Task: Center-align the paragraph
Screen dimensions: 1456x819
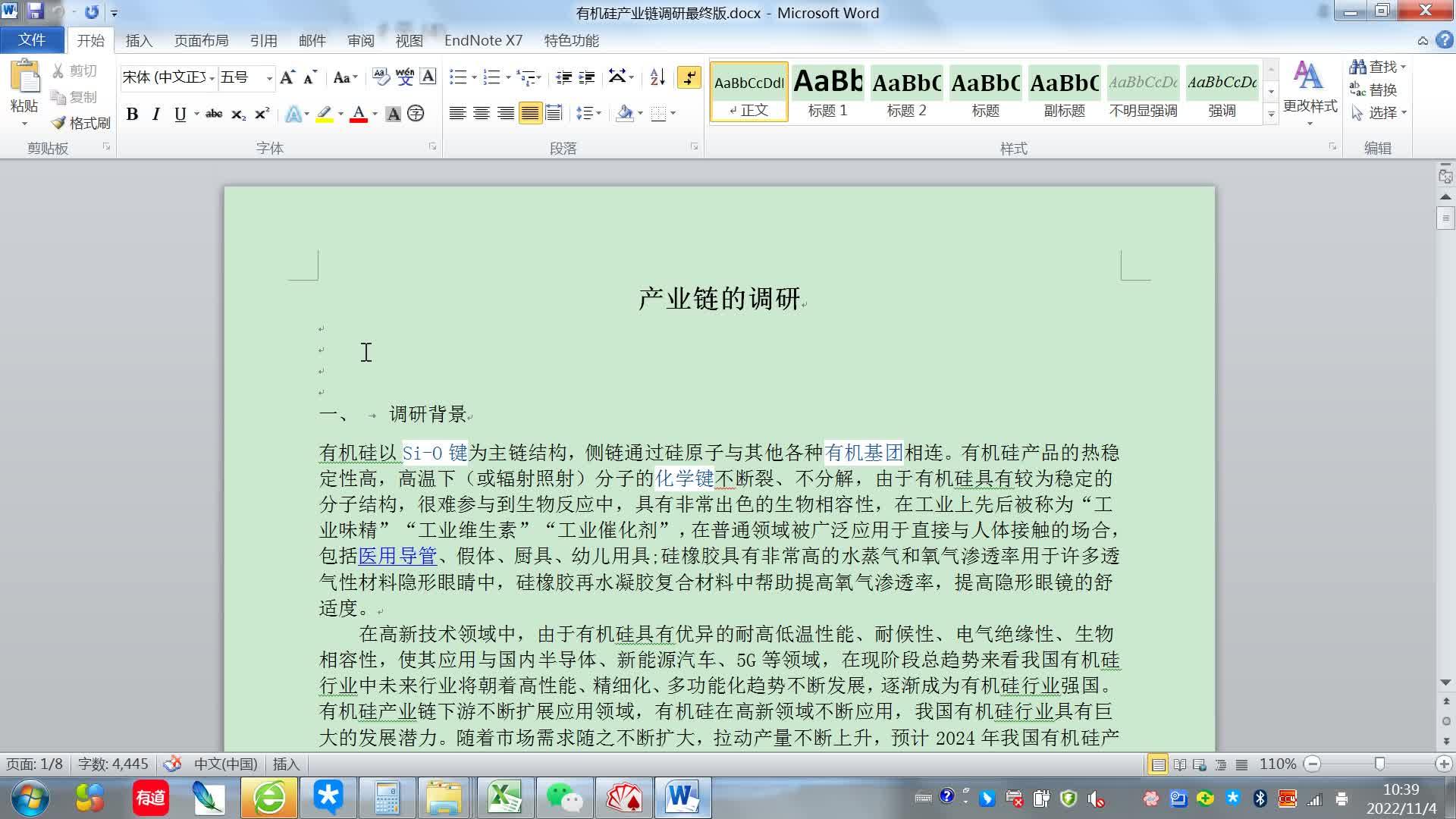Action: click(482, 114)
